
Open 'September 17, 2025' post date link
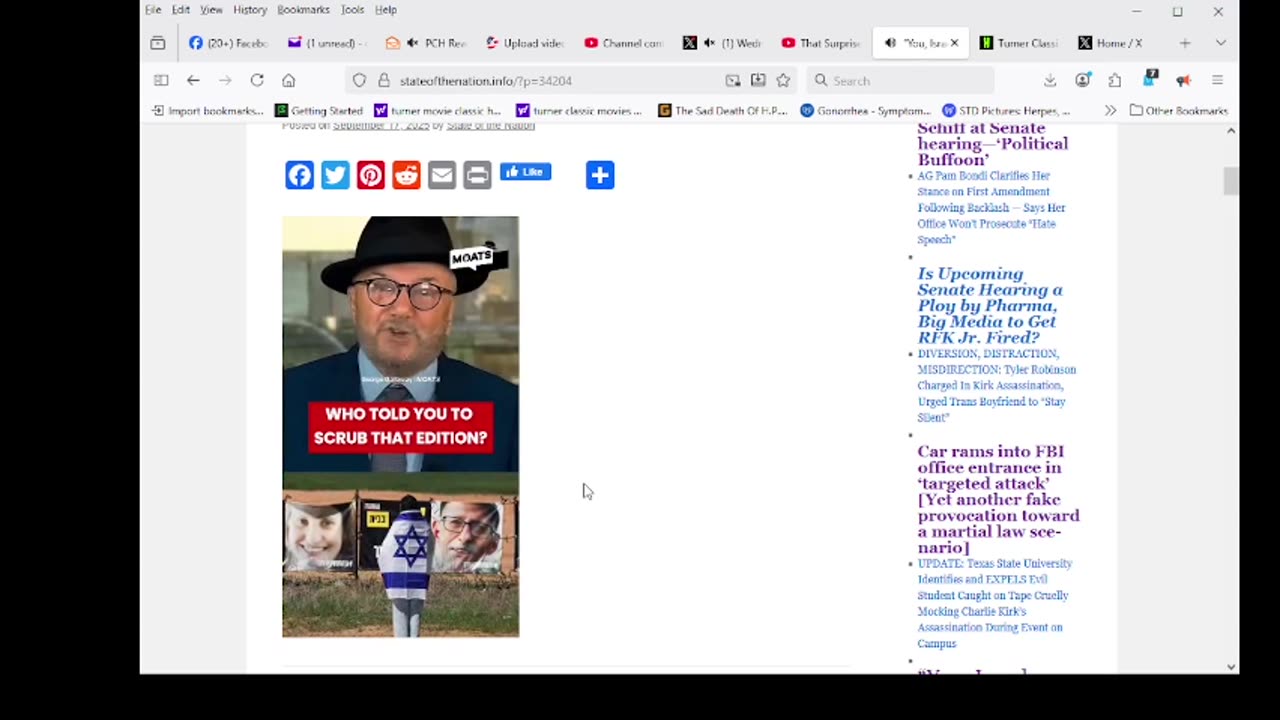381,126
